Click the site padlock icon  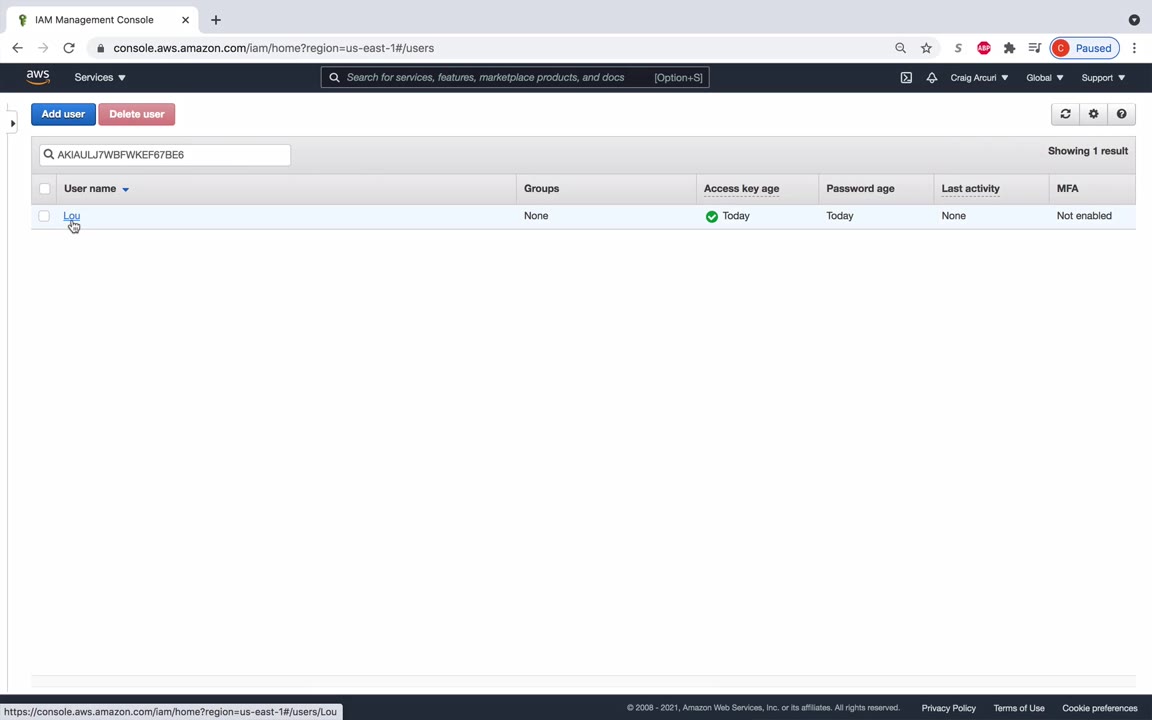coord(101,48)
